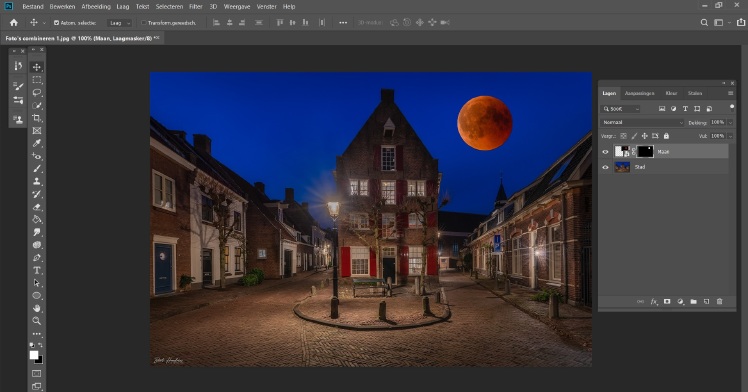The width and height of the screenshot is (748, 392).
Task: Open Layers panel flyout menu
Action: (730, 93)
